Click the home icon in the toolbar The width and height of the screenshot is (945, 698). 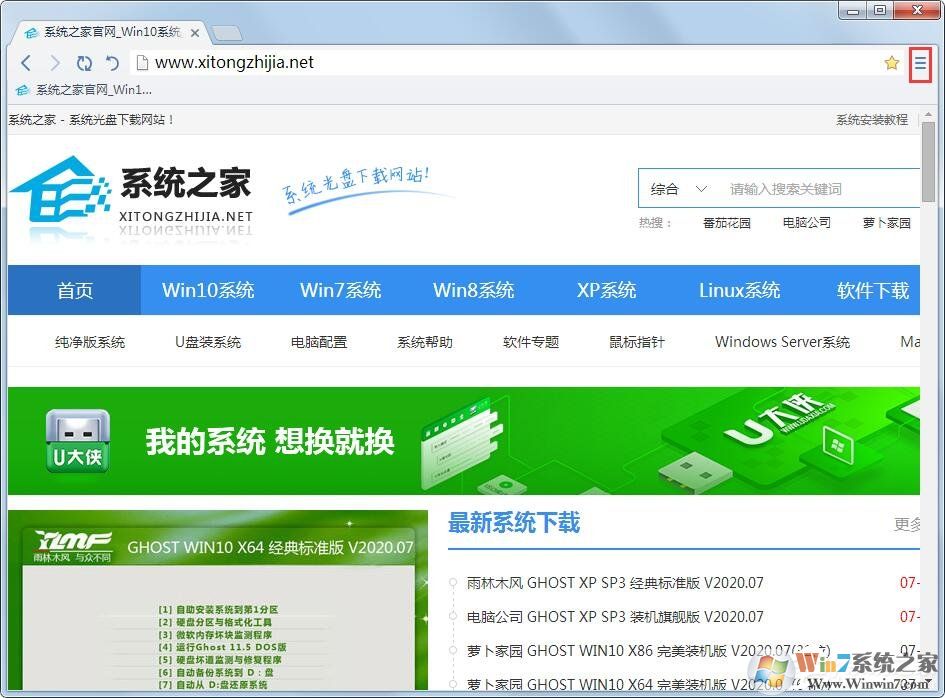click(111, 62)
